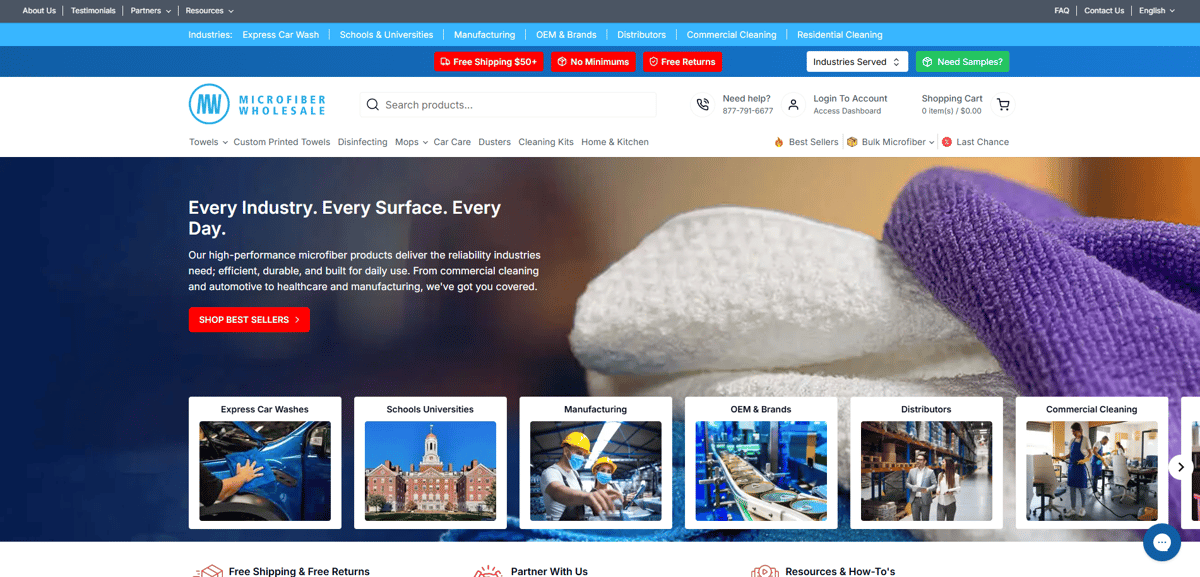Click the next arrow on industry carousel
Image resolution: width=1200 pixels, height=577 pixels.
[1181, 466]
